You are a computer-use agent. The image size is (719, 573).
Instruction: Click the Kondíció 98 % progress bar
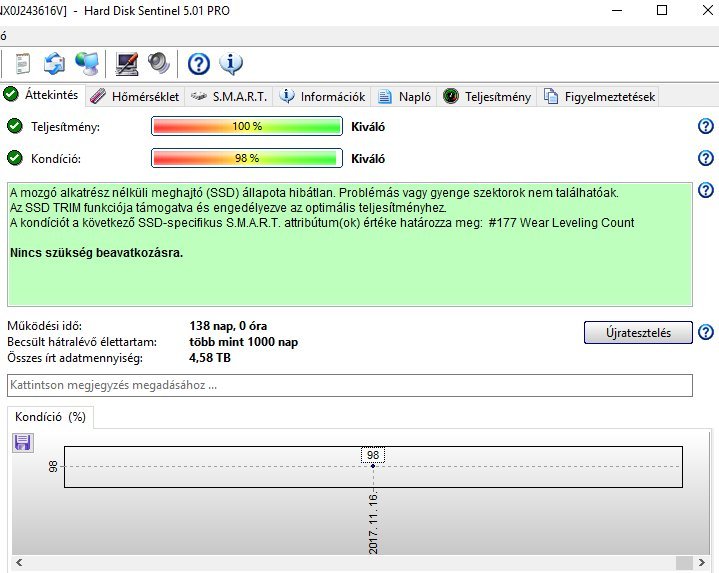[x=247, y=158]
